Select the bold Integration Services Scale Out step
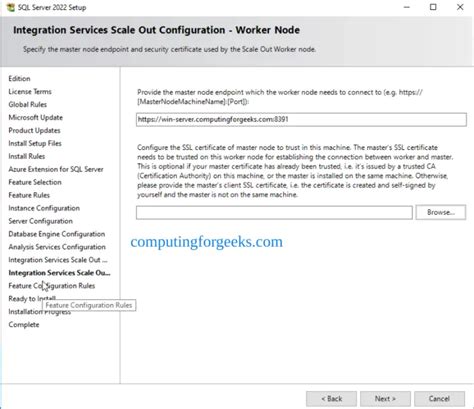 [59, 273]
